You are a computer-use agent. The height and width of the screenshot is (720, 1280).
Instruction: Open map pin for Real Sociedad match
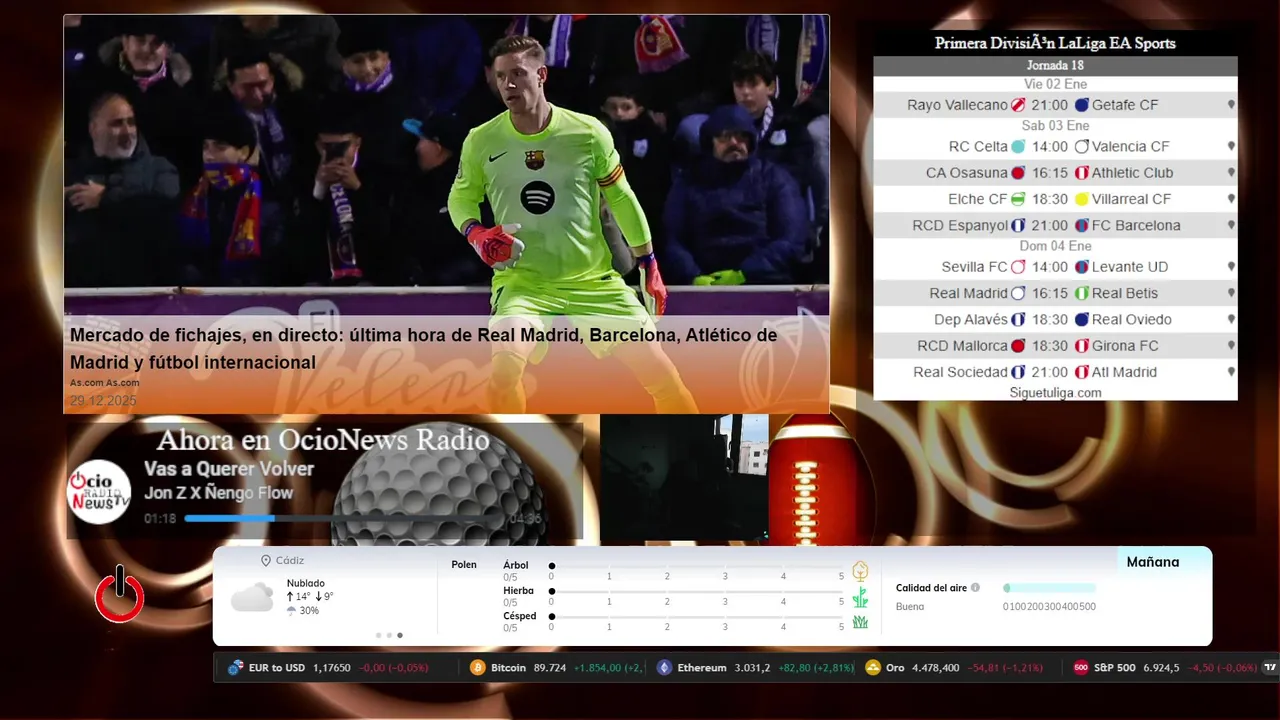click(1231, 372)
